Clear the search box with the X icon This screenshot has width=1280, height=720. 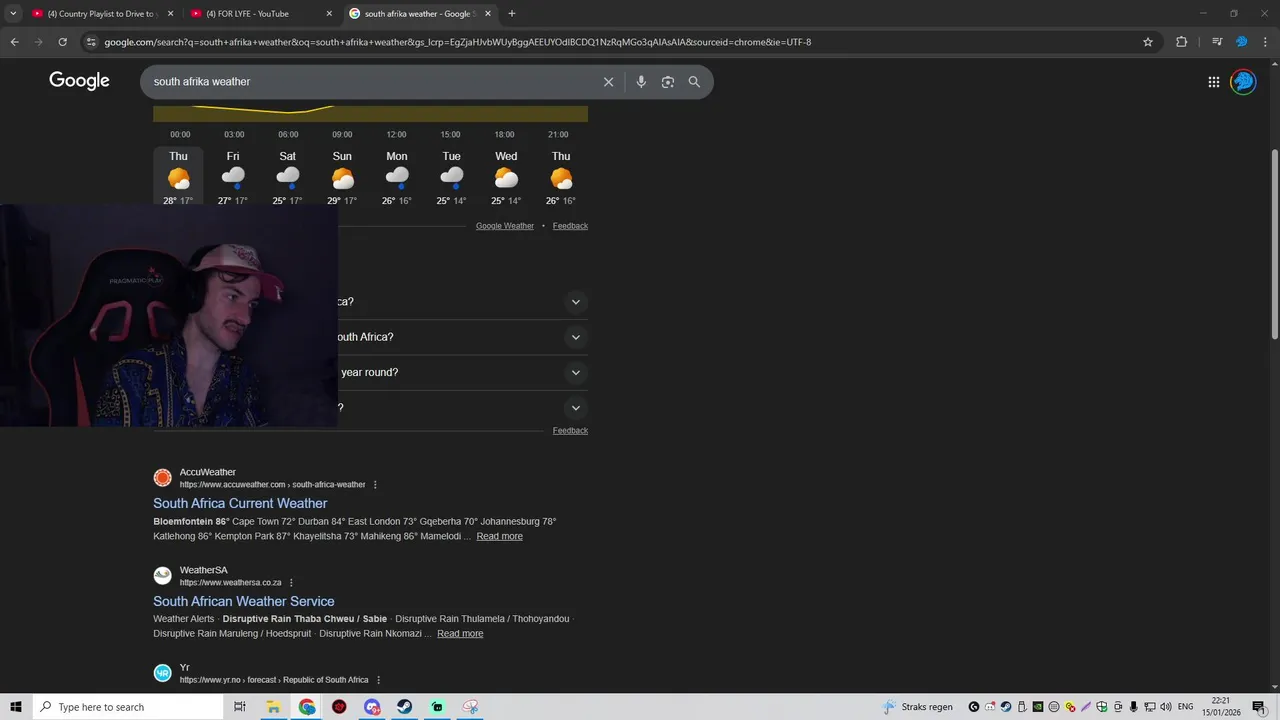click(608, 82)
